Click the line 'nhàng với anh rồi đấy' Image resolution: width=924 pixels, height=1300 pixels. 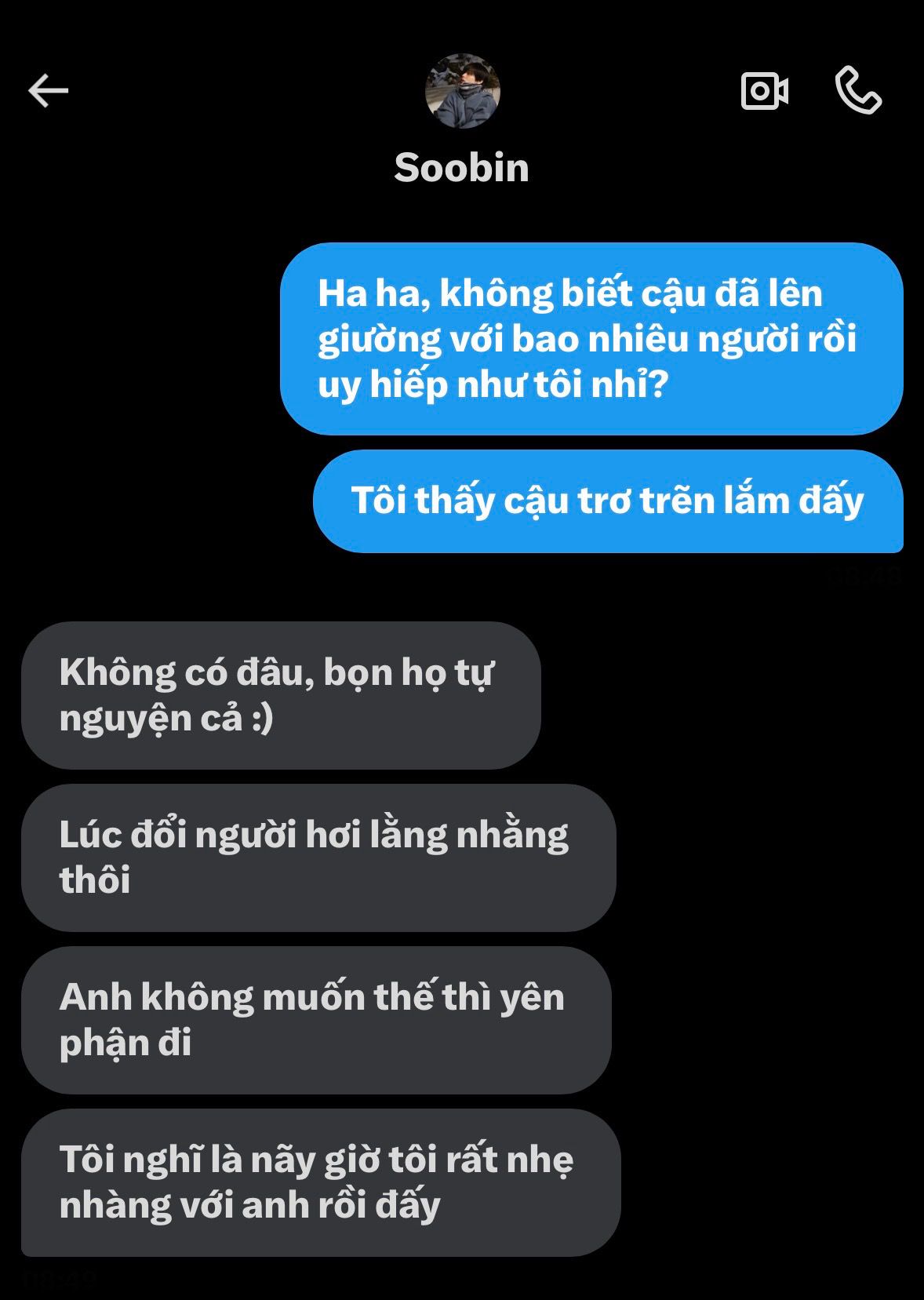point(249,1206)
